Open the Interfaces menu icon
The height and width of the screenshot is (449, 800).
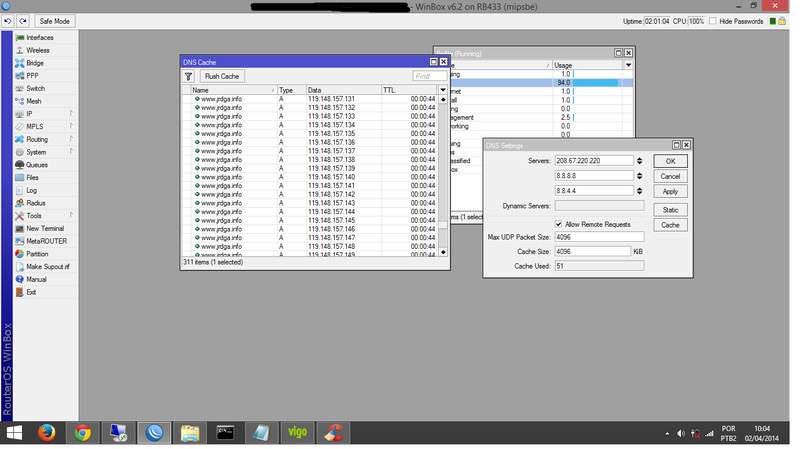tap(20, 38)
